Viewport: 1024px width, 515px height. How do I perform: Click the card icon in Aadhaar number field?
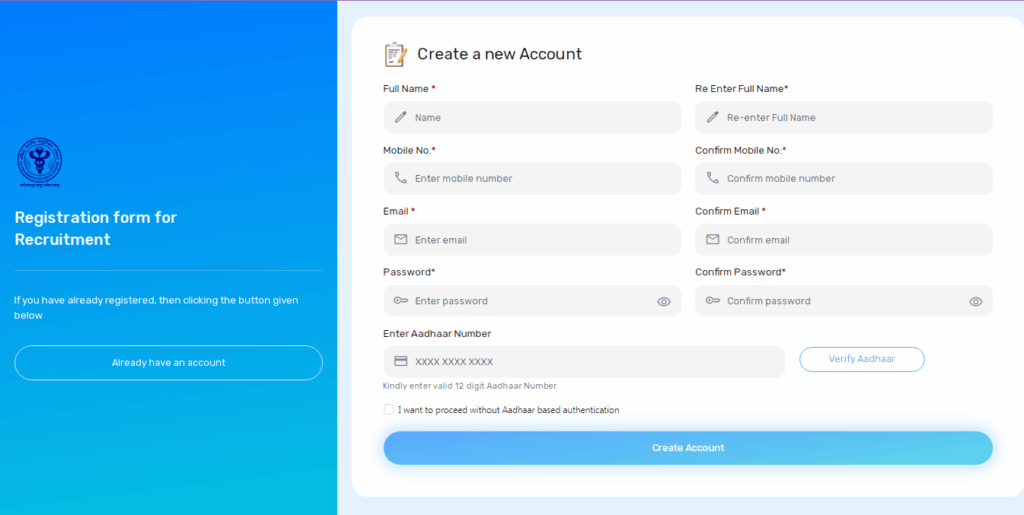click(x=401, y=362)
